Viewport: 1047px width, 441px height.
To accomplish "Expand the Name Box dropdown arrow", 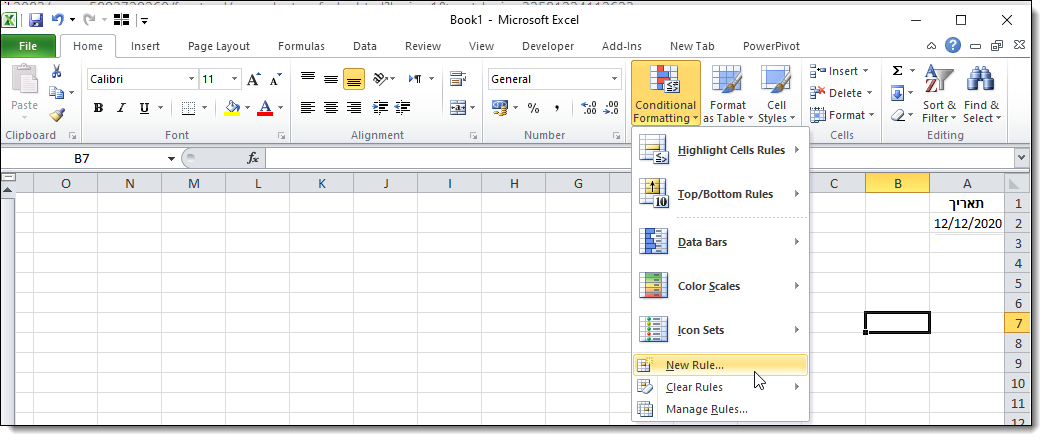I will click(x=172, y=158).
